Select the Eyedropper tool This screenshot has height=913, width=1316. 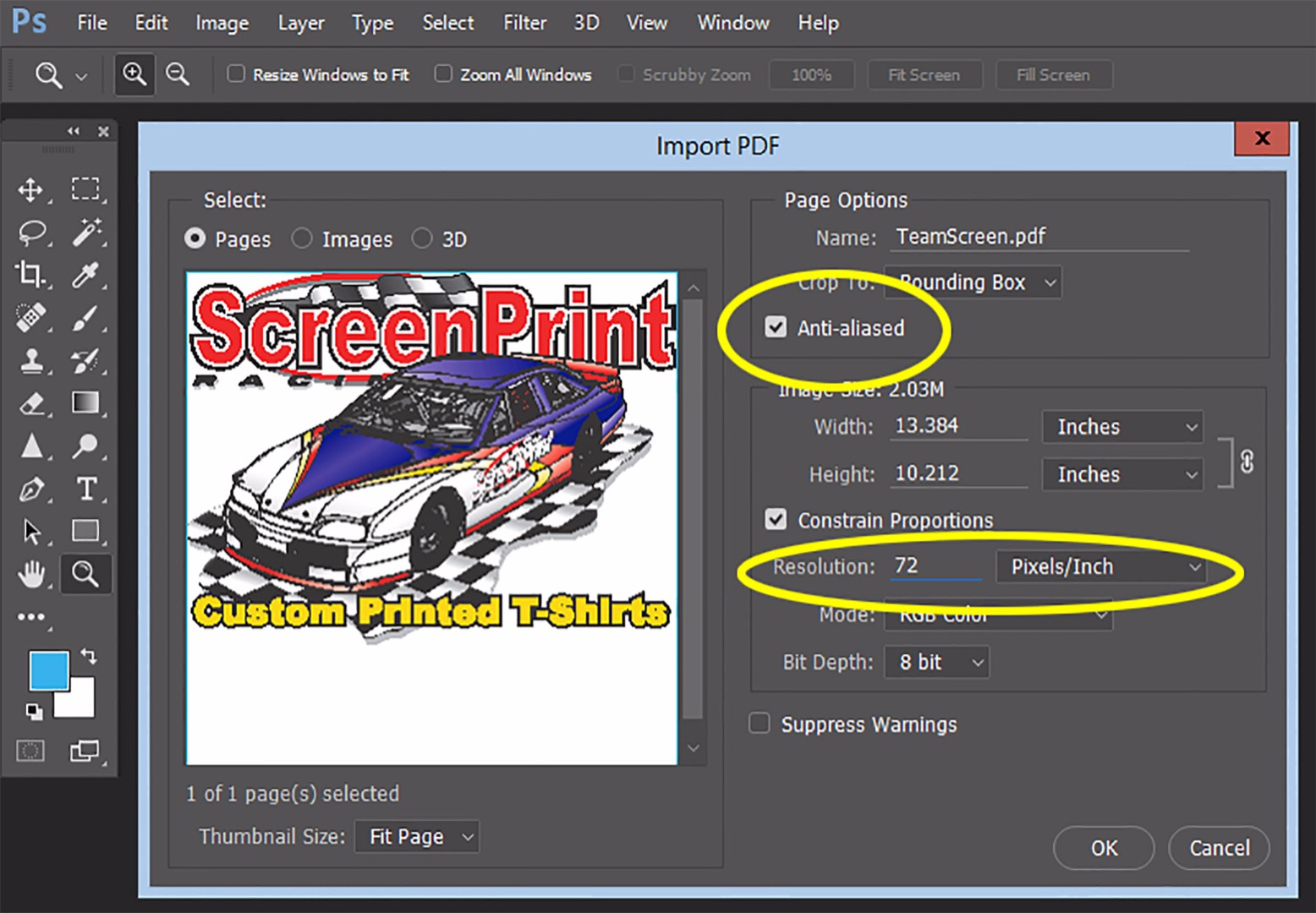85,274
